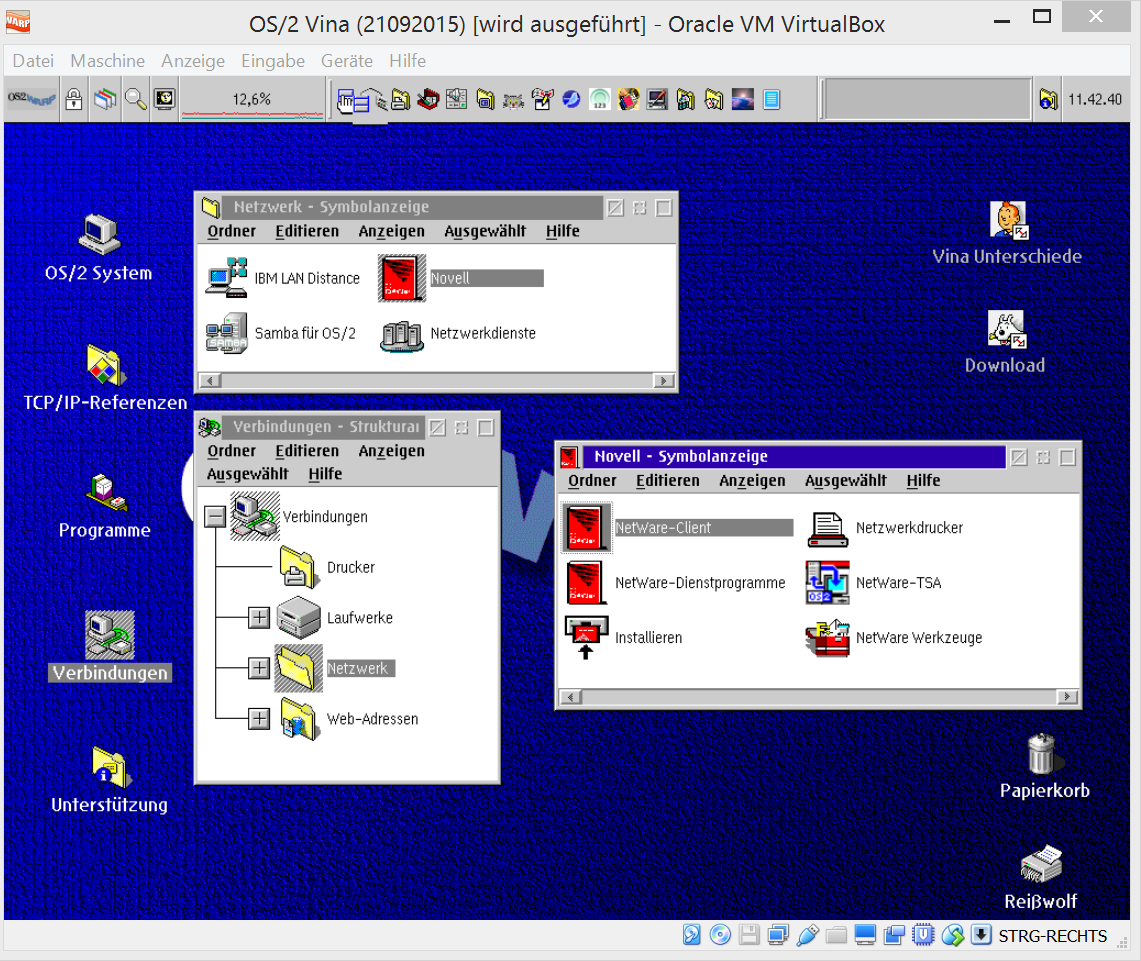The width and height of the screenshot is (1141, 961).
Task: Open Ausgewählt menu in Verbindungen window
Action: tap(247, 474)
